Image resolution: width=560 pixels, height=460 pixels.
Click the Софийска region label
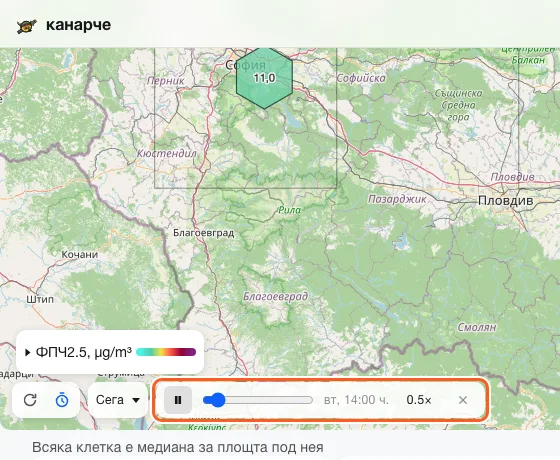[x=361, y=78]
